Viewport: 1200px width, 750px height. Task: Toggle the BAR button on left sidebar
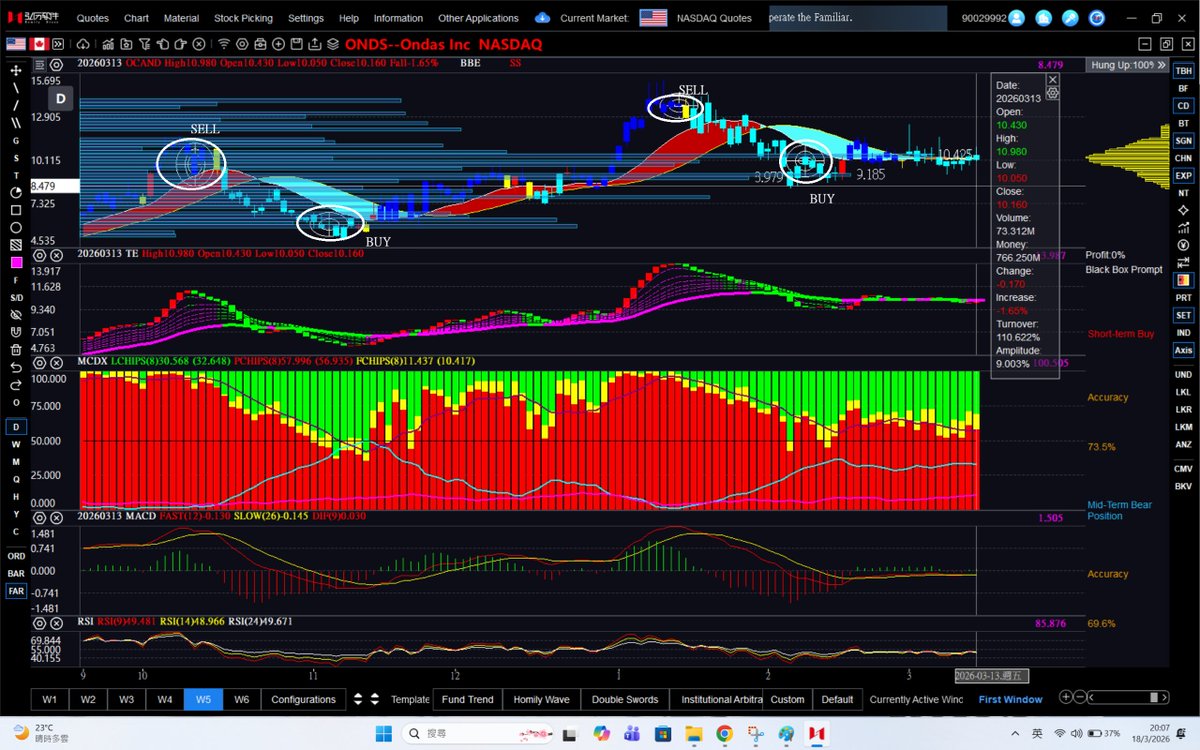[x=16, y=573]
